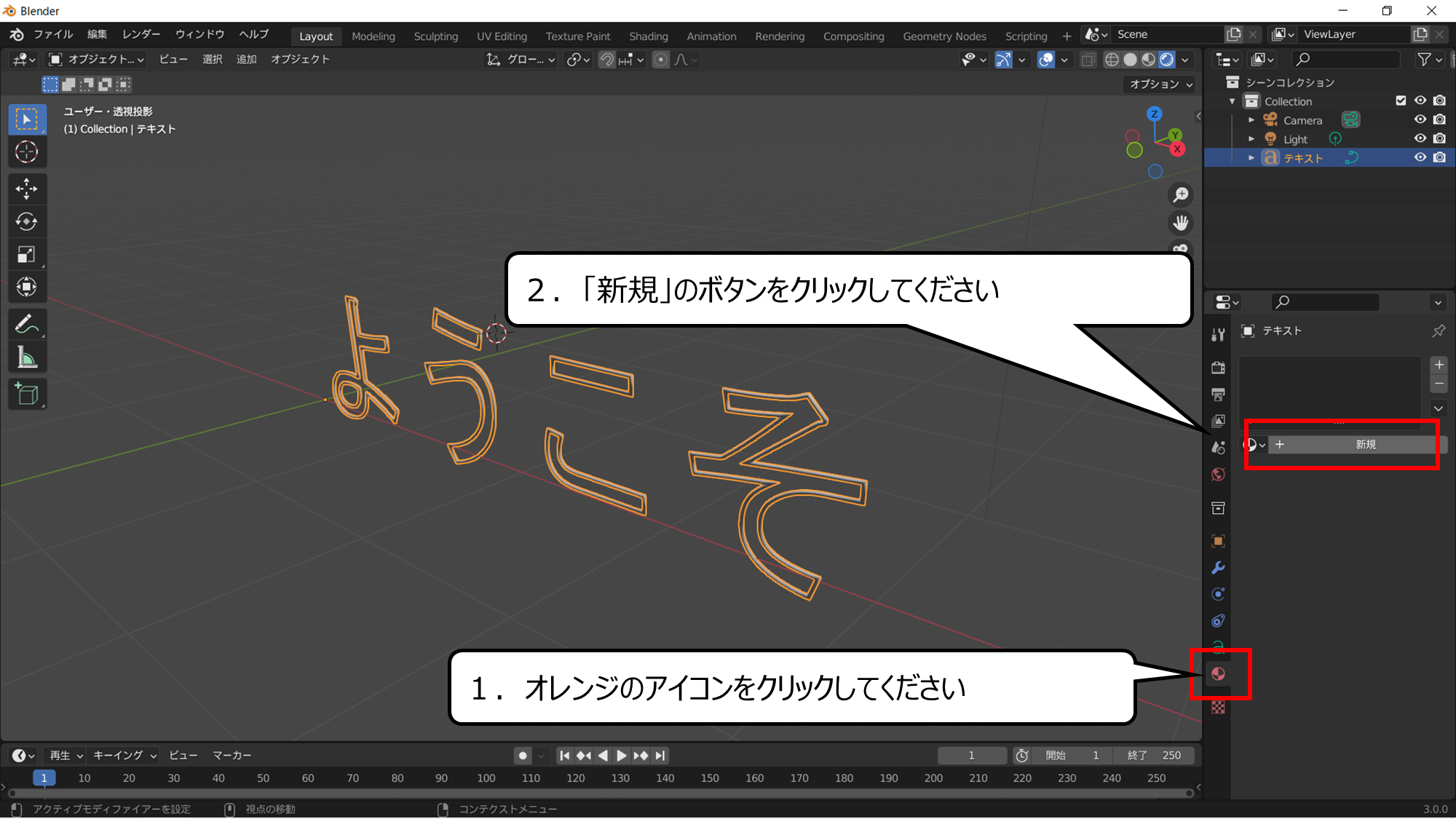Toggle X-ray view in viewport header
Viewport: 1456px width, 819px height.
(1088, 60)
